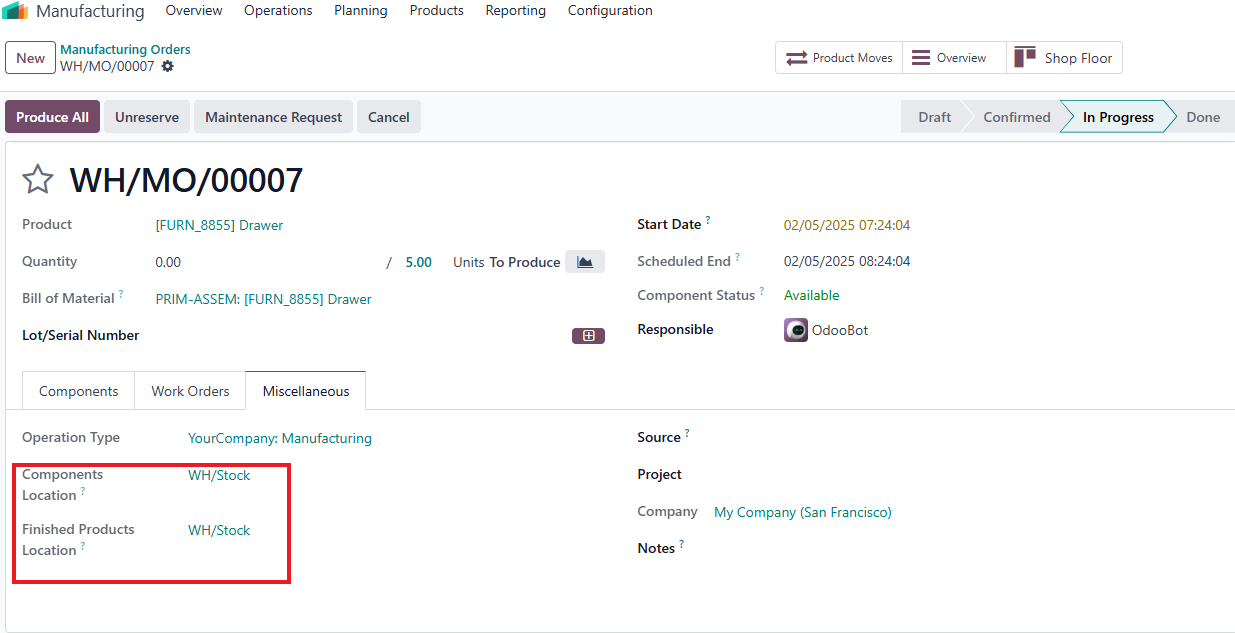Open the Operations menu
The width and height of the screenshot is (1235, 633).
point(278,11)
